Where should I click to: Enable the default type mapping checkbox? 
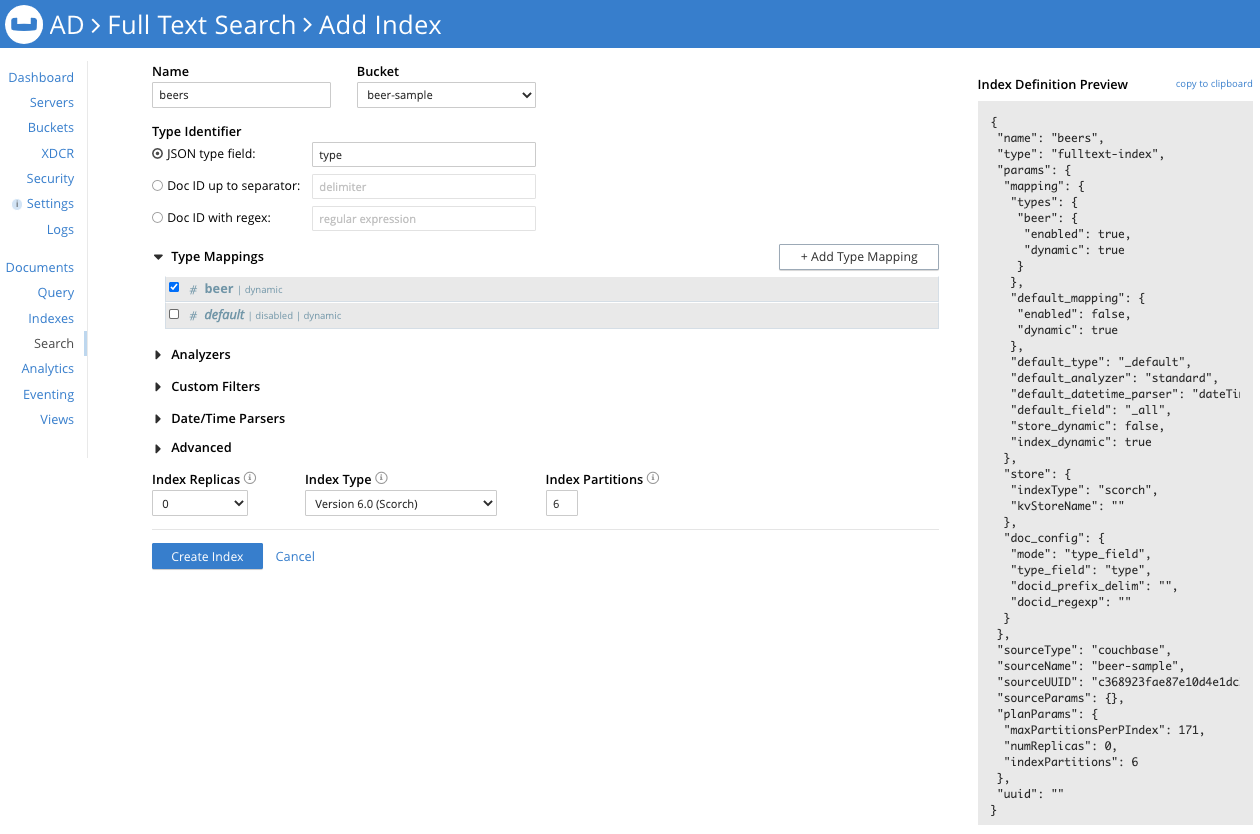(x=174, y=314)
